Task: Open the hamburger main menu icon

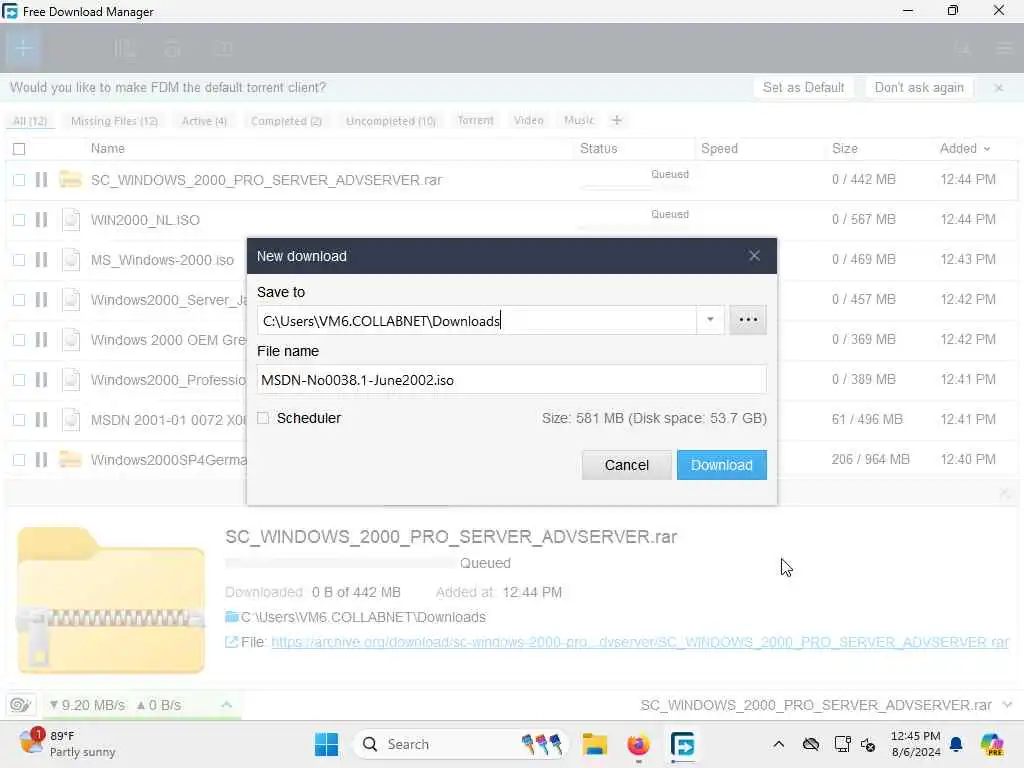Action: click(1004, 48)
